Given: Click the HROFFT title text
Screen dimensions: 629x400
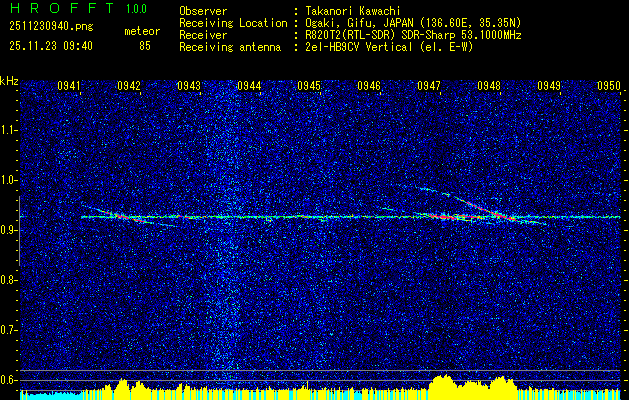Looking at the screenshot, I should [x=62, y=8].
